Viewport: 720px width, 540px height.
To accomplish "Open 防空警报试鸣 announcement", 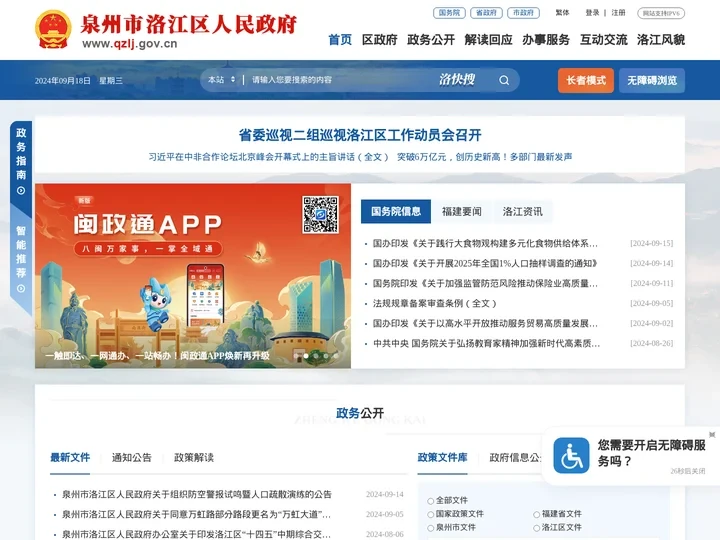I will [197, 495].
